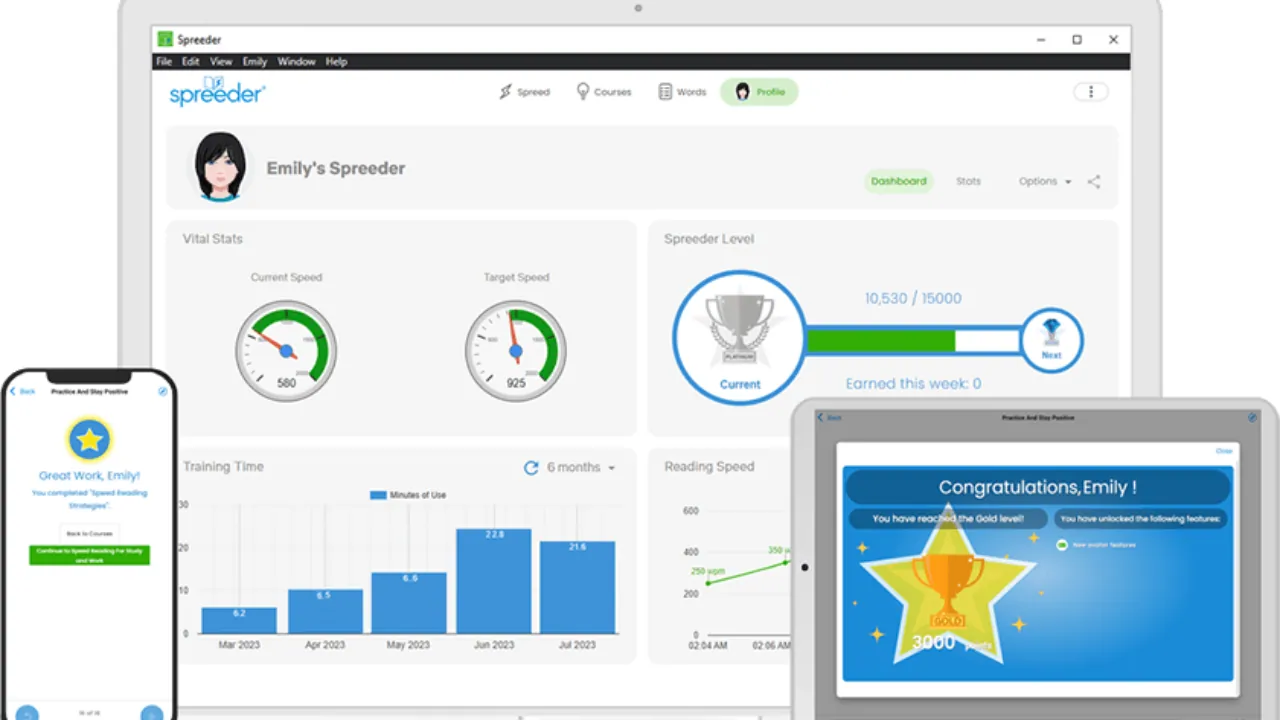The image size is (1280, 720).
Task: Open the Emily menu
Action: pyautogui.click(x=255, y=61)
